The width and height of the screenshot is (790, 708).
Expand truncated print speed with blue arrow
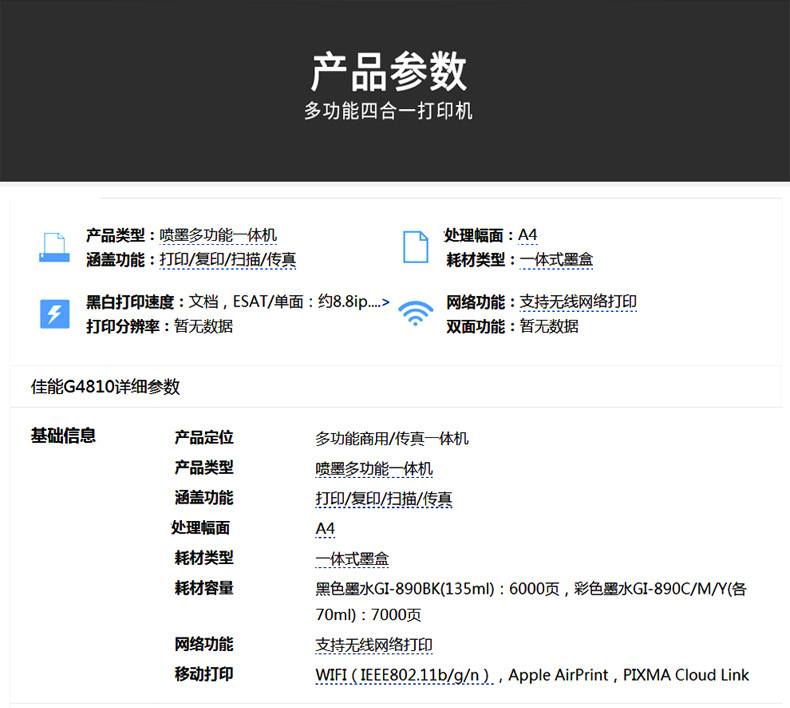[385, 302]
